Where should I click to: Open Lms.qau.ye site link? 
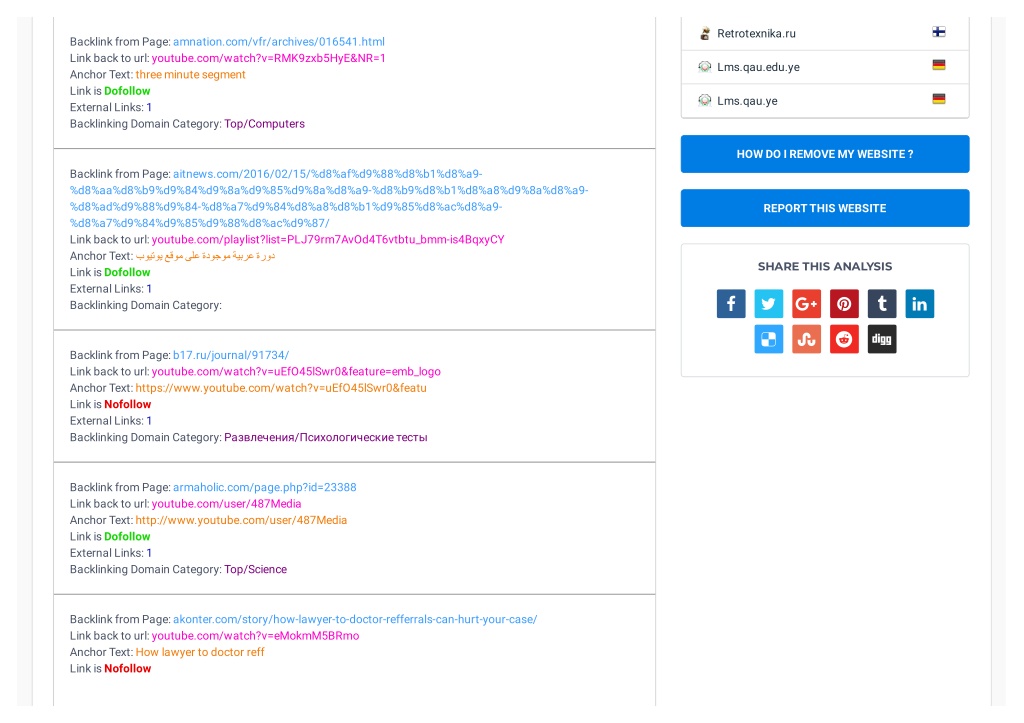pyautogui.click(x=747, y=101)
